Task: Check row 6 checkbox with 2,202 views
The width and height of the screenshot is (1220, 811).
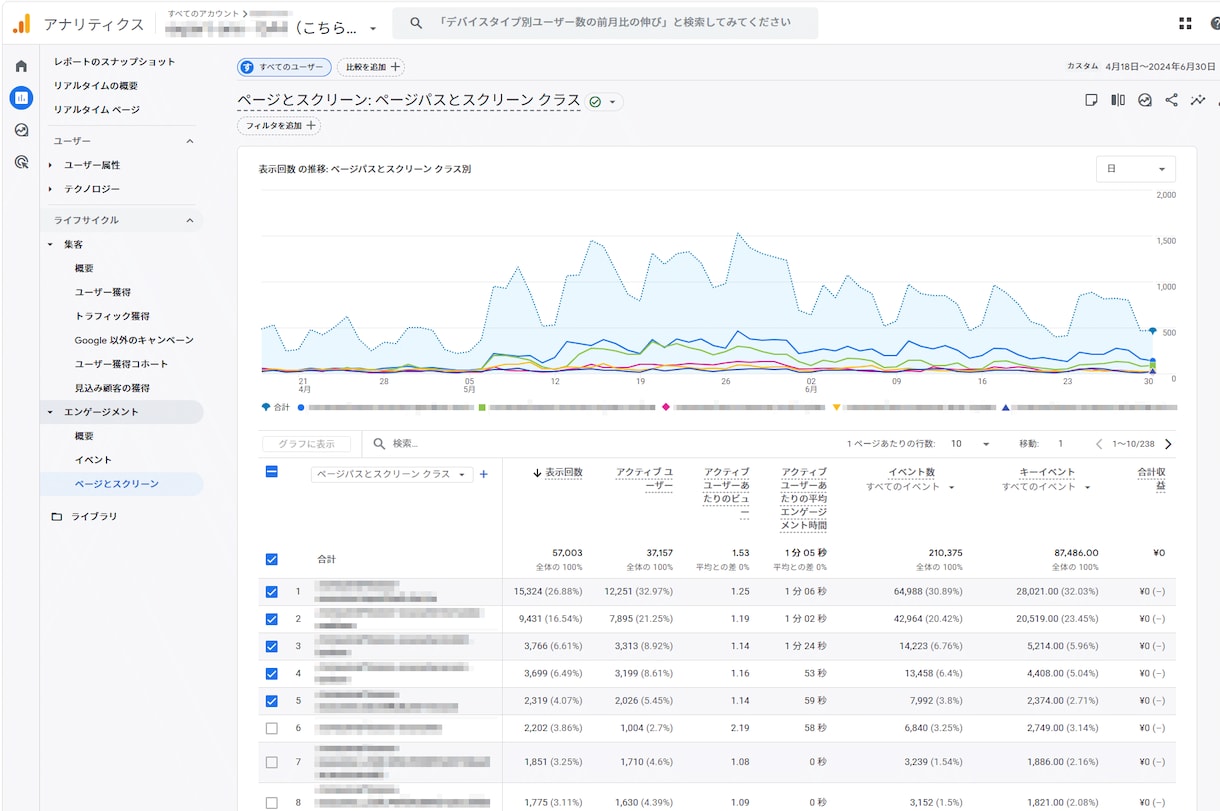Action: (271, 728)
